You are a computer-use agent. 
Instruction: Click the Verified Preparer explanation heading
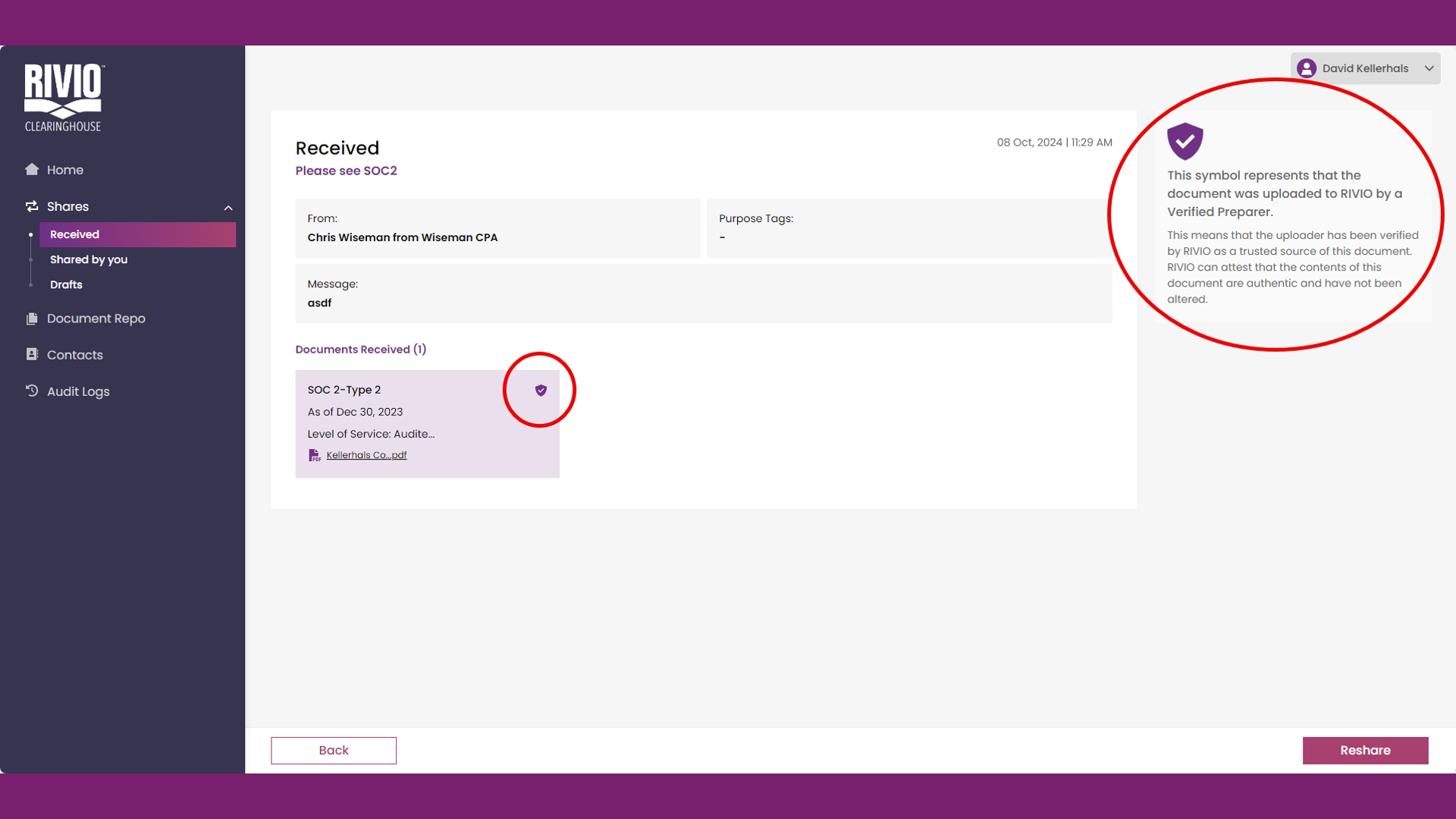coord(1285,193)
